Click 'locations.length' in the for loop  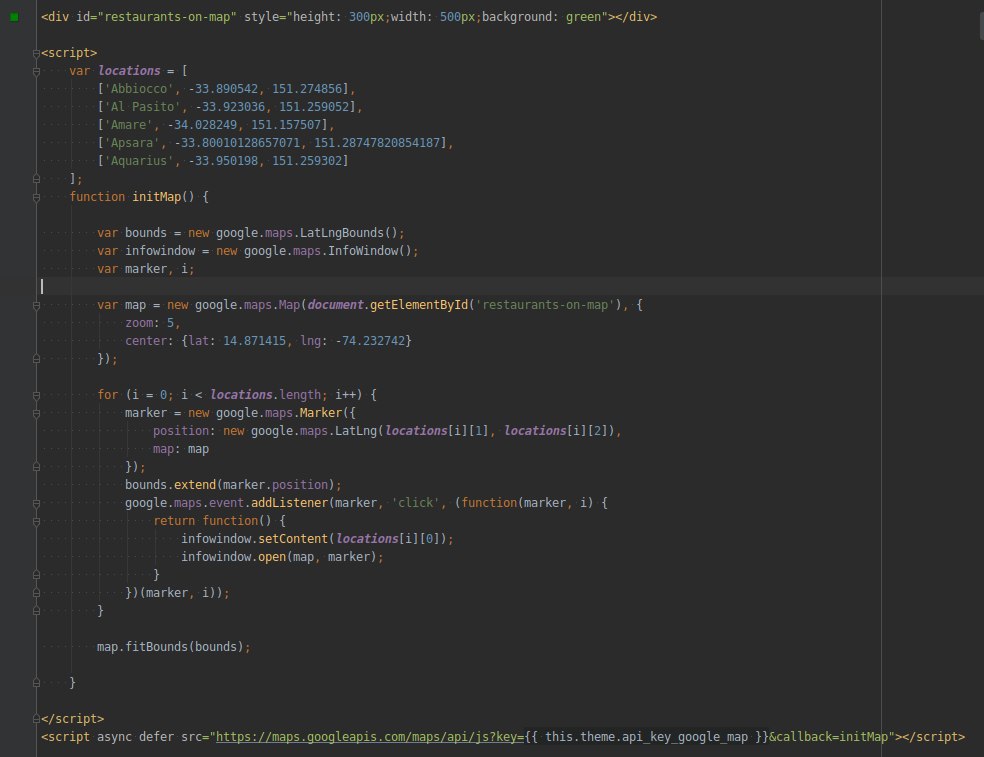tap(265, 395)
